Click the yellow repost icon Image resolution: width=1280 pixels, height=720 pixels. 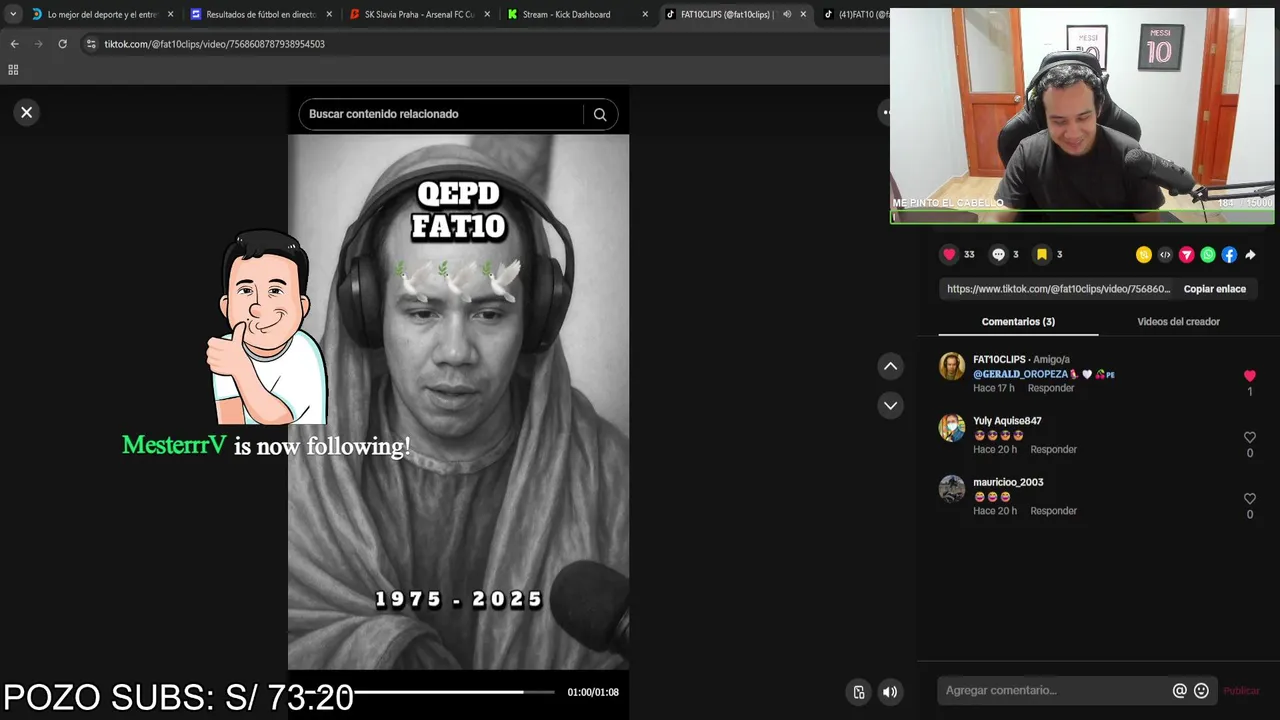click(x=1144, y=255)
